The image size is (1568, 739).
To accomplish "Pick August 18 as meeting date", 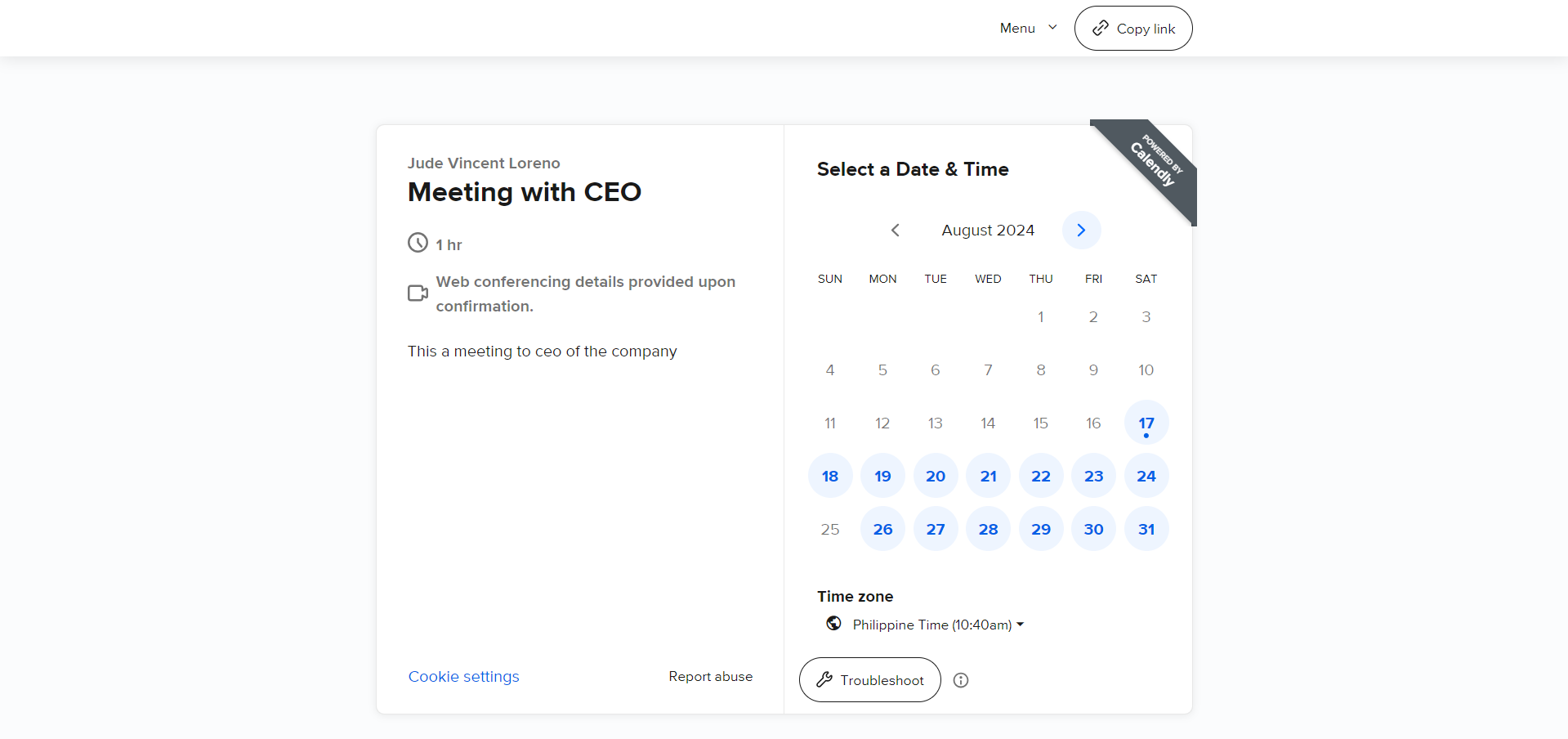I will tap(829, 477).
